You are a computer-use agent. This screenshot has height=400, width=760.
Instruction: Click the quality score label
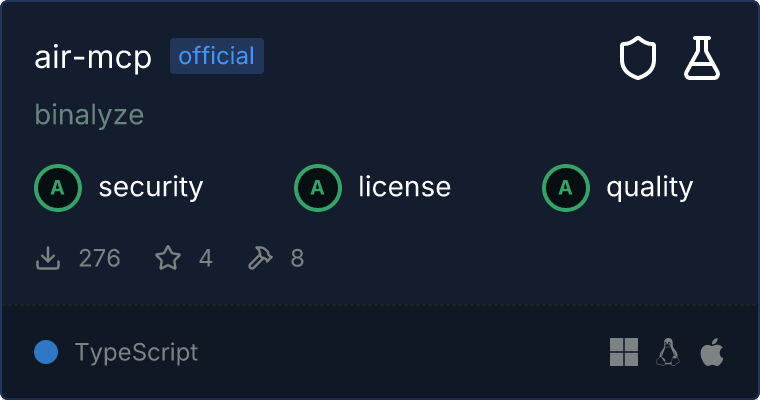[649, 188]
